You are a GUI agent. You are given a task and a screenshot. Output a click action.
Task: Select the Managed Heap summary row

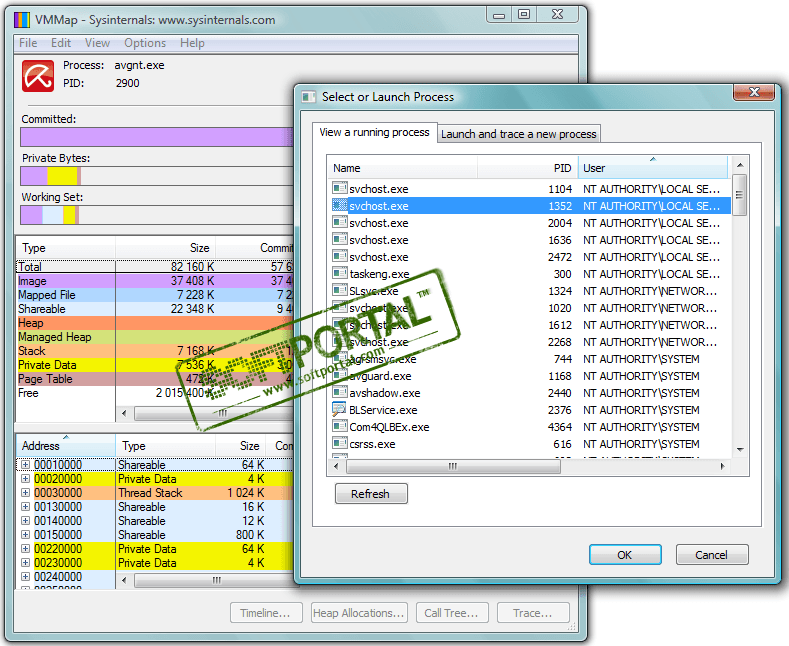(x=154, y=337)
